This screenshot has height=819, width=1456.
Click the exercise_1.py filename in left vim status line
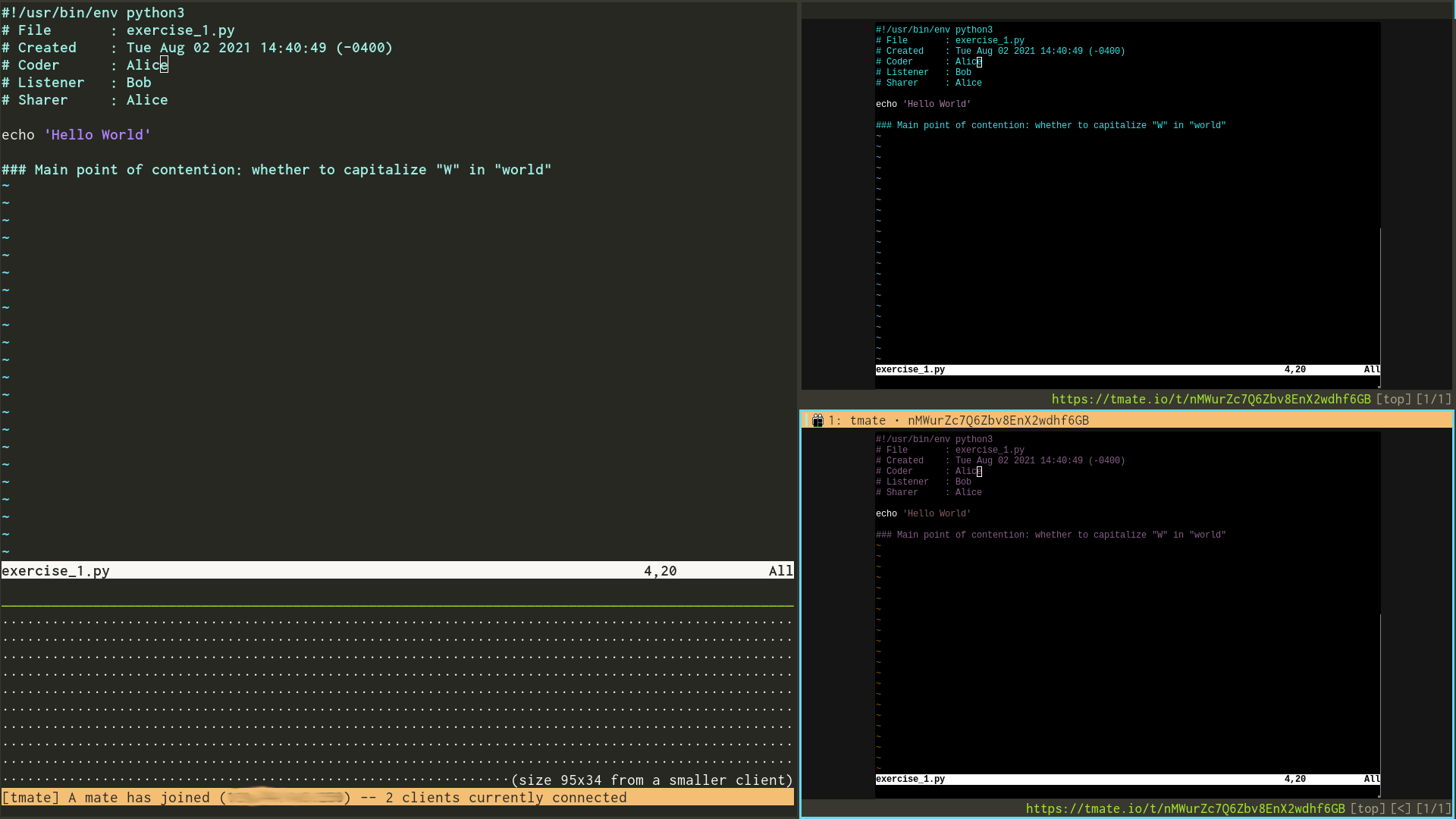[55, 571]
